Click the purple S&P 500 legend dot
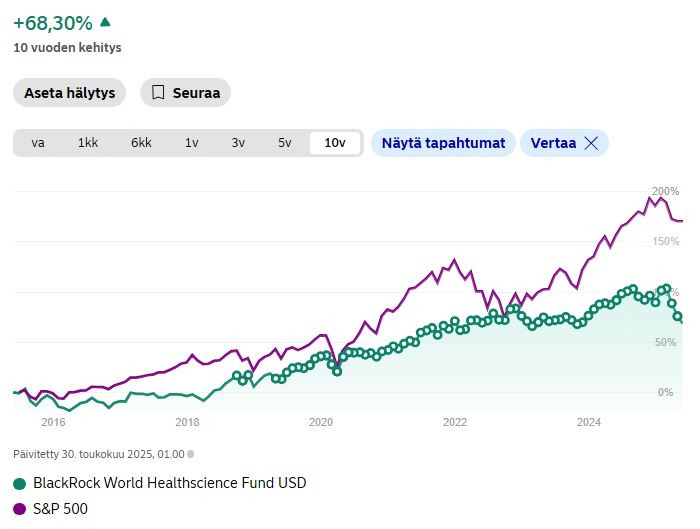Image resolution: width=700 pixels, height=529 pixels. pyautogui.click(x=20, y=509)
